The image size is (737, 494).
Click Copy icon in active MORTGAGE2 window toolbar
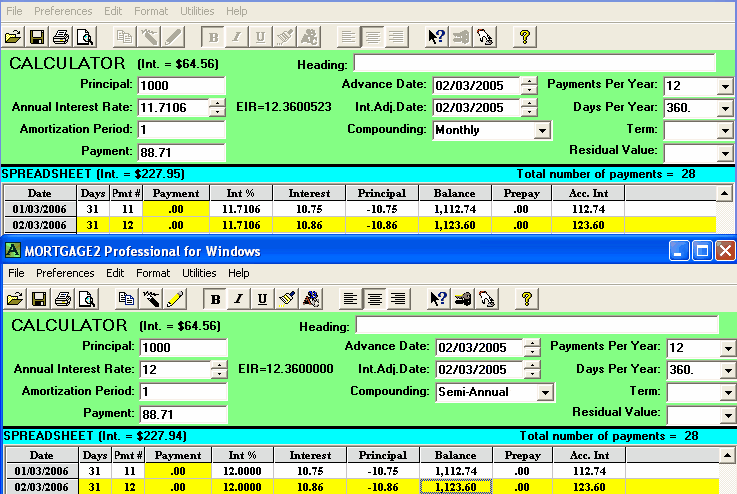(x=126, y=298)
